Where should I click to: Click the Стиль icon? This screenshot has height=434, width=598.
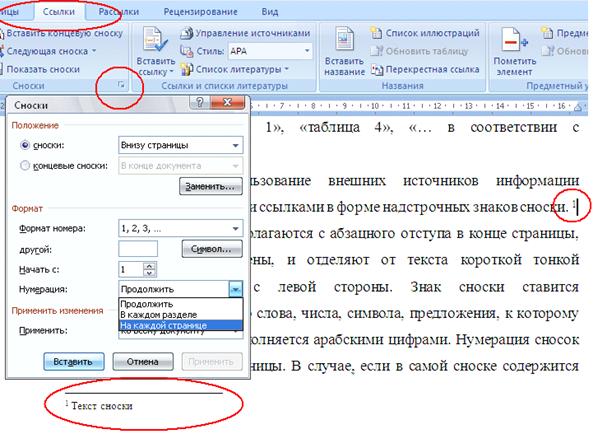pos(186,51)
